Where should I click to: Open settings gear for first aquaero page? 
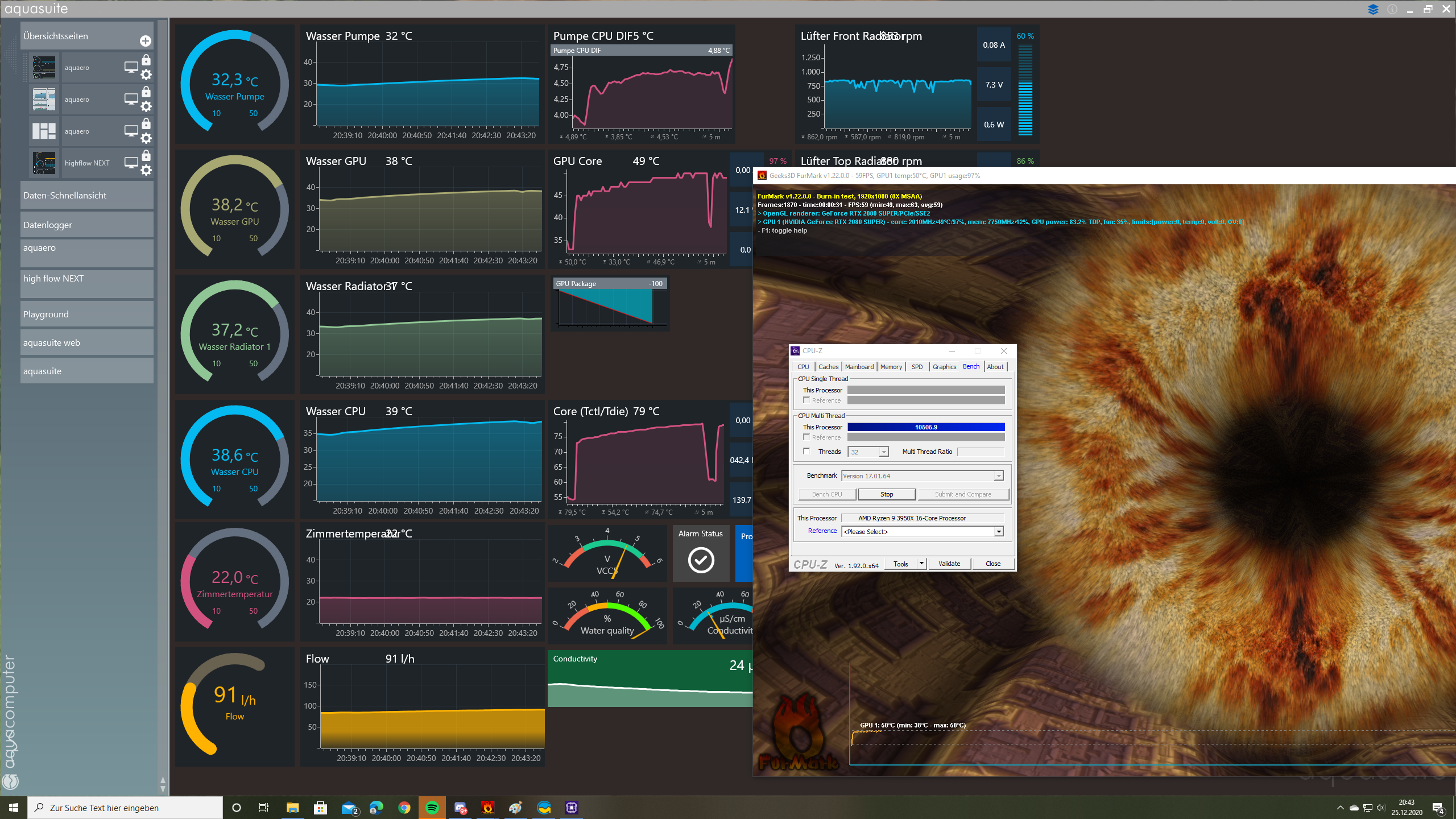coord(146,75)
